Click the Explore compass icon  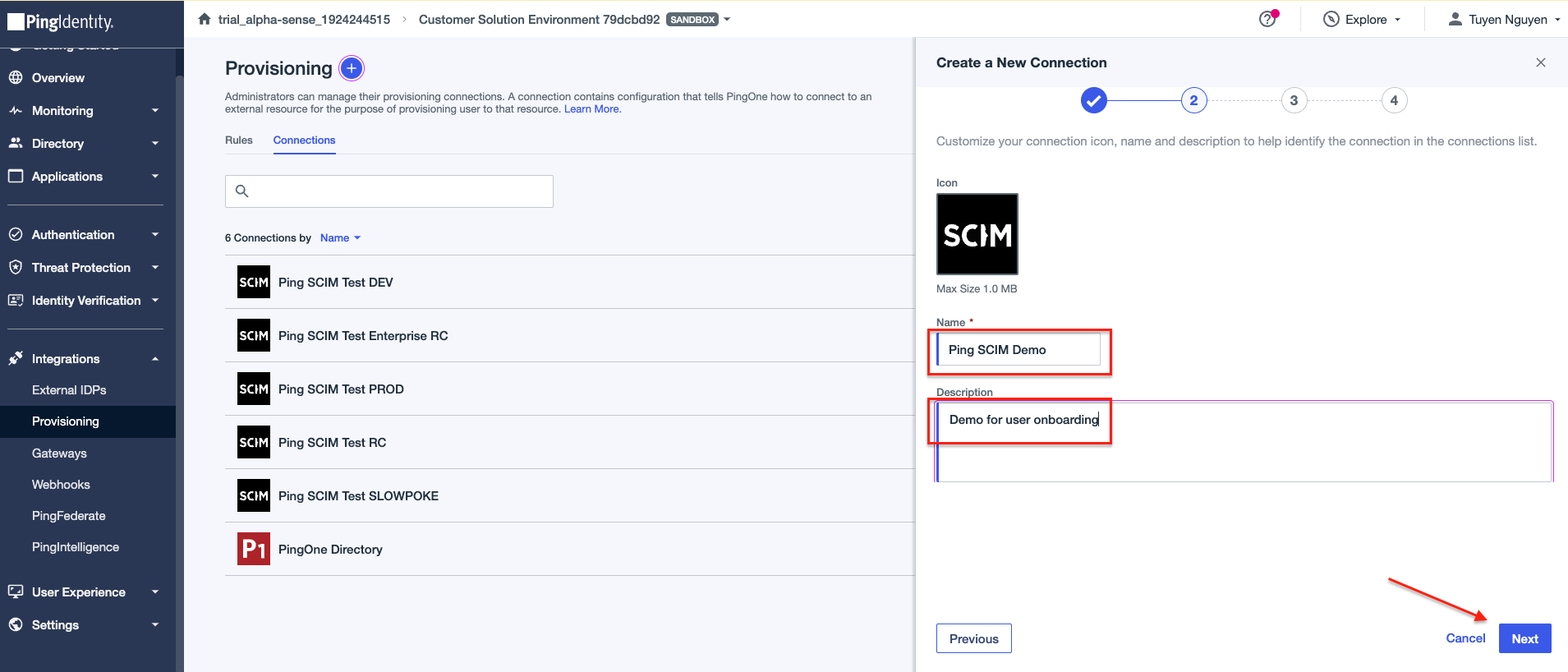(1331, 19)
